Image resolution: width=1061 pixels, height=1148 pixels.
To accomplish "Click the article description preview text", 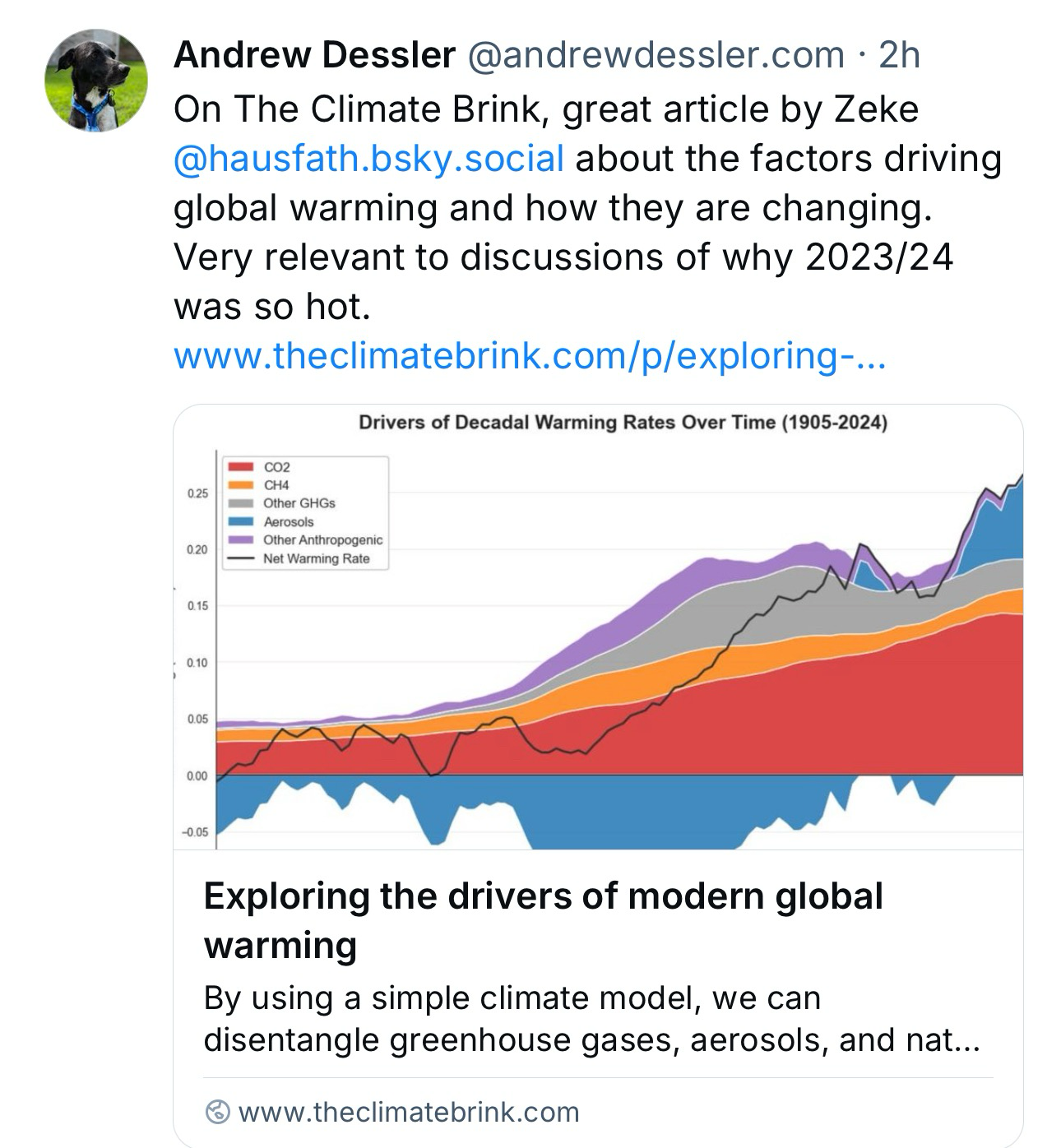I will pyautogui.click(x=591, y=1019).
